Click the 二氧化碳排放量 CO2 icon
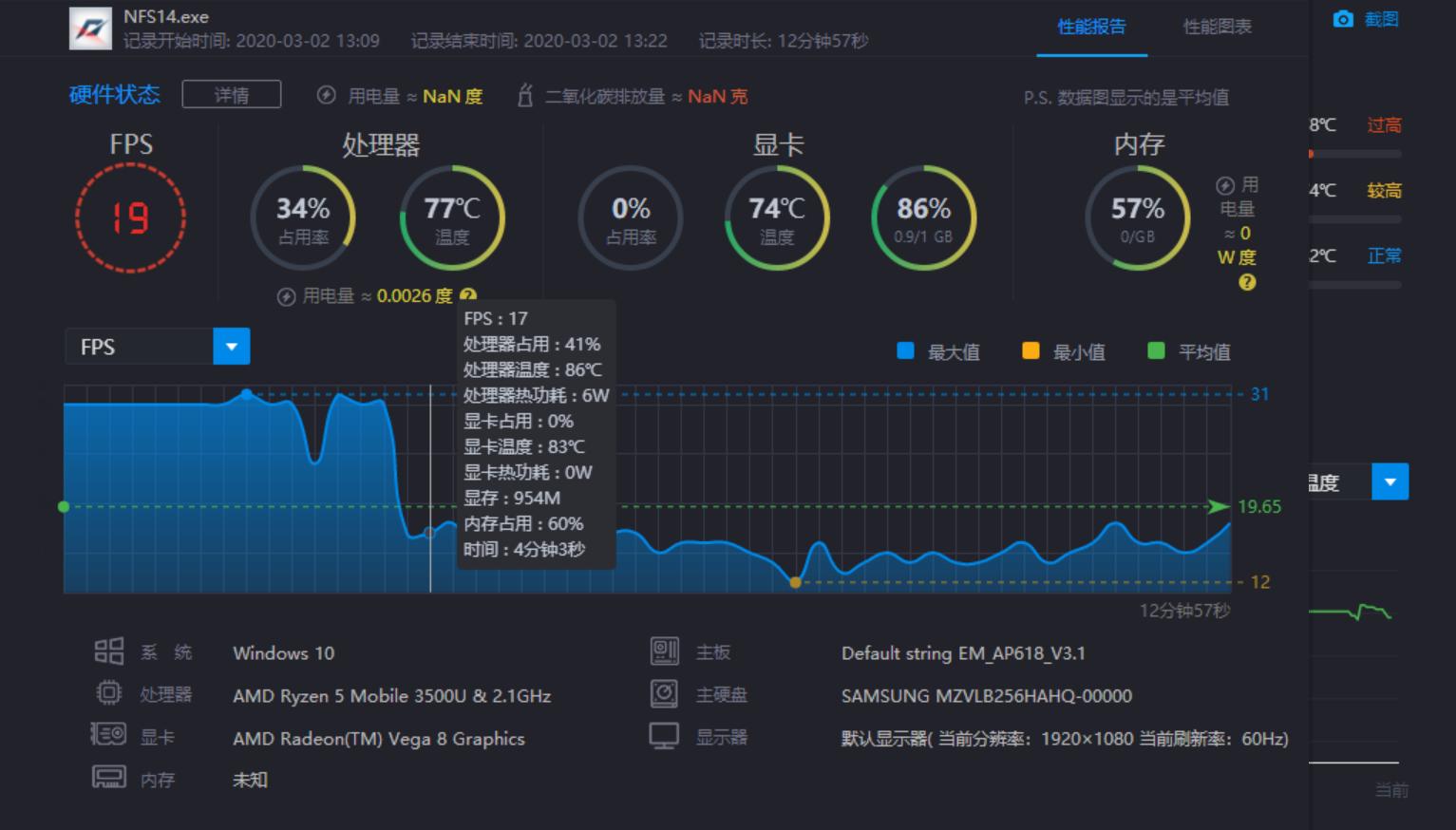The width and height of the screenshot is (1456, 830). [x=525, y=95]
